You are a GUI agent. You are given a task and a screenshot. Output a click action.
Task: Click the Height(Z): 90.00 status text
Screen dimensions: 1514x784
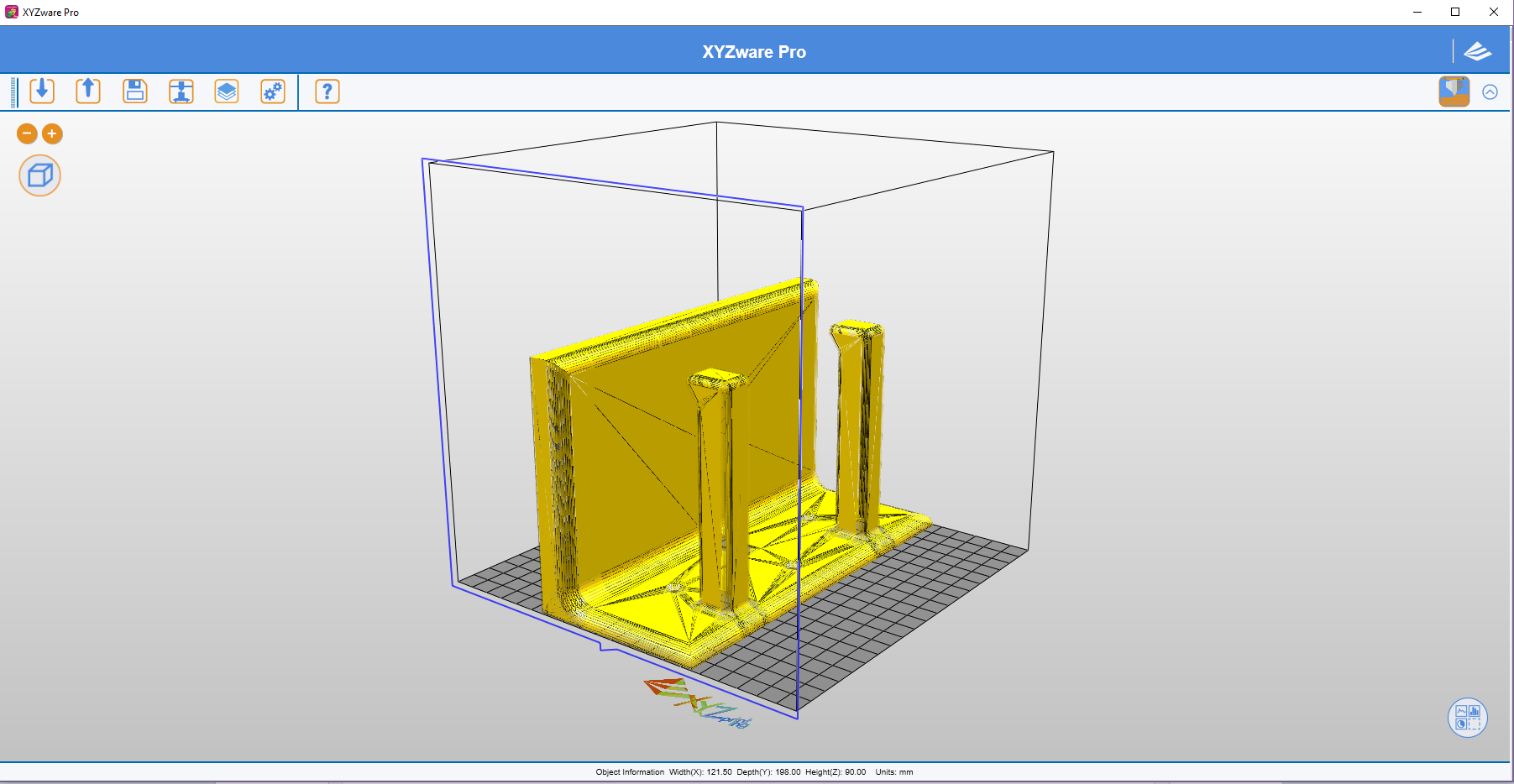click(x=836, y=772)
